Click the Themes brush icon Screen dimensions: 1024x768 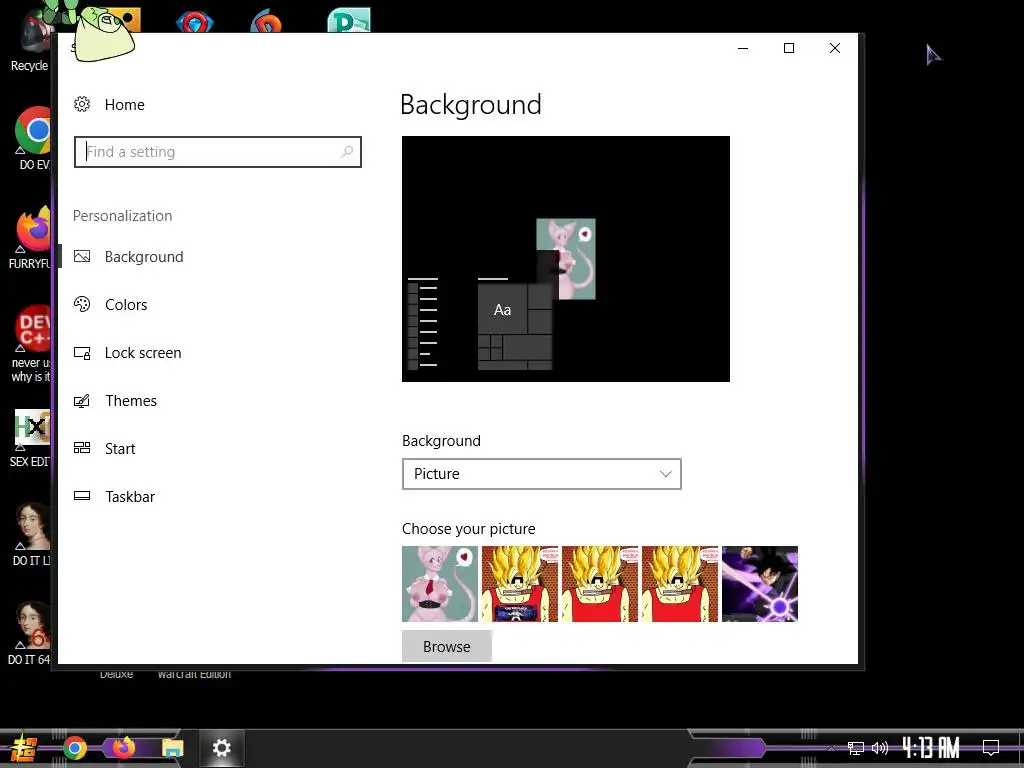coord(82,401)
